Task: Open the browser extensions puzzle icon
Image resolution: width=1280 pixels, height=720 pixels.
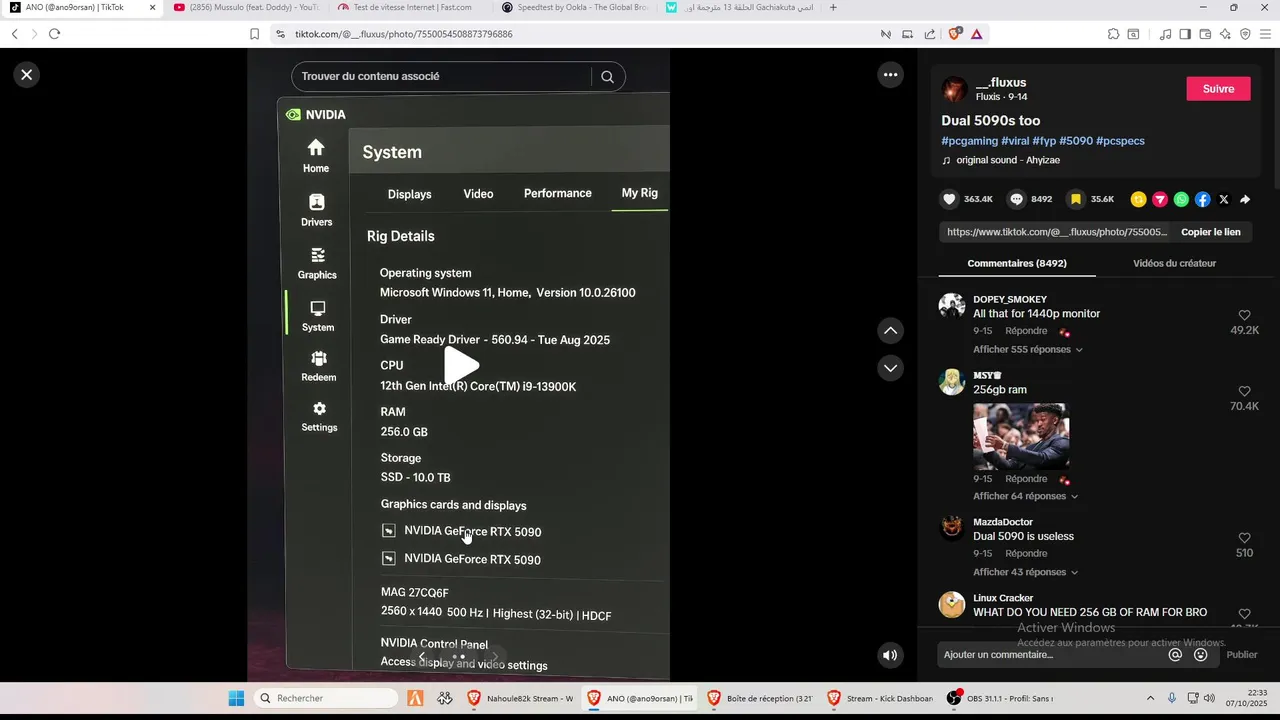Action: click(x=1113, y=34)
